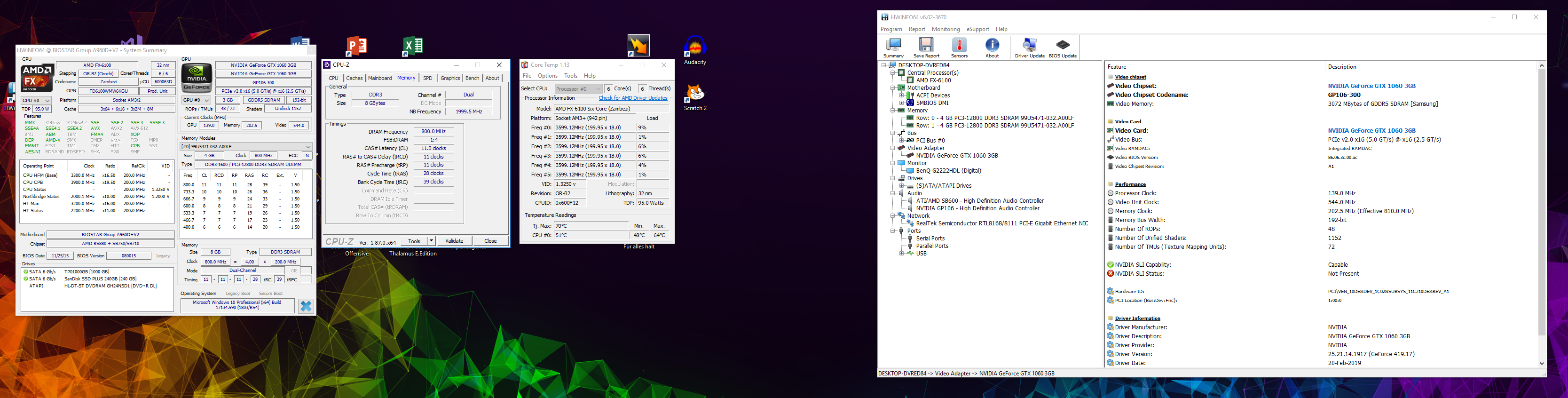Switch to CPU-Z Bench tab
The width and height of the screenshot is (1568, 398).
click(x=473, y=78)
